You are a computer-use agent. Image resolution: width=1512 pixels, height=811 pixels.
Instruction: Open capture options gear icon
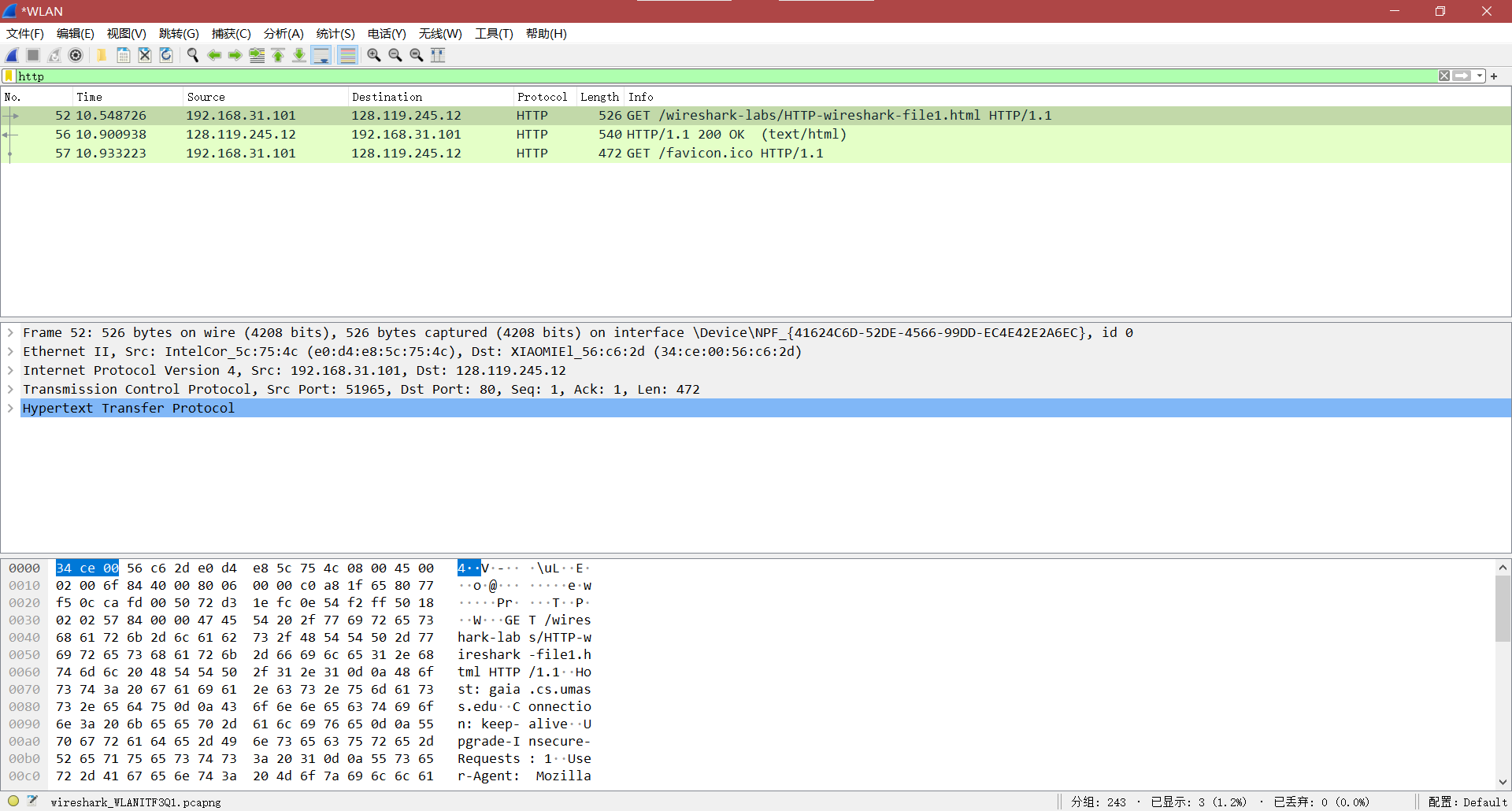(x=76, y=55)
